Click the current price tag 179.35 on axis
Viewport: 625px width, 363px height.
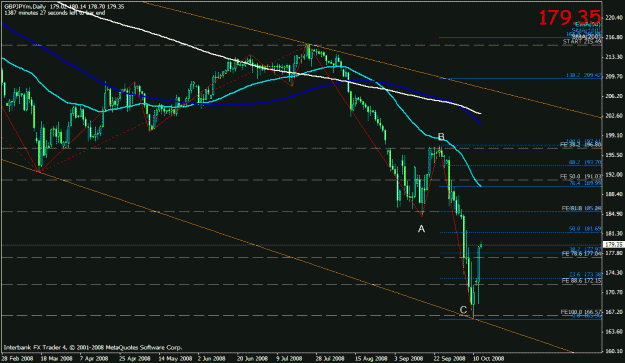tap(613, 245)
